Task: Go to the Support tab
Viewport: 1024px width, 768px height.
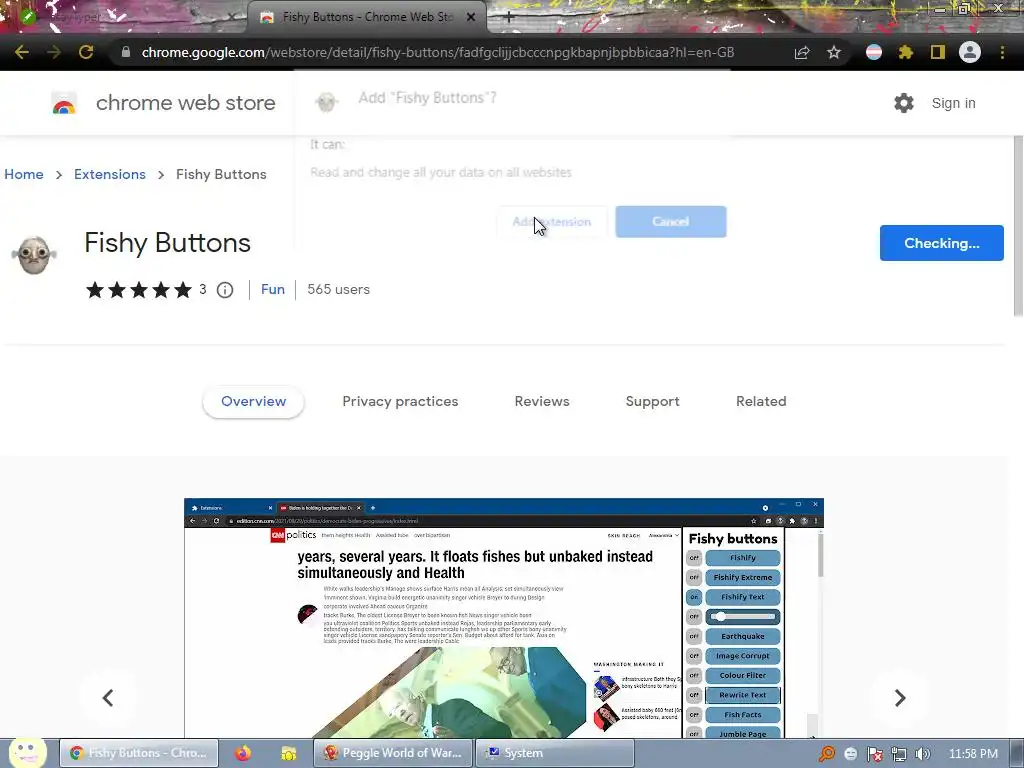Action: pos(652,402)
